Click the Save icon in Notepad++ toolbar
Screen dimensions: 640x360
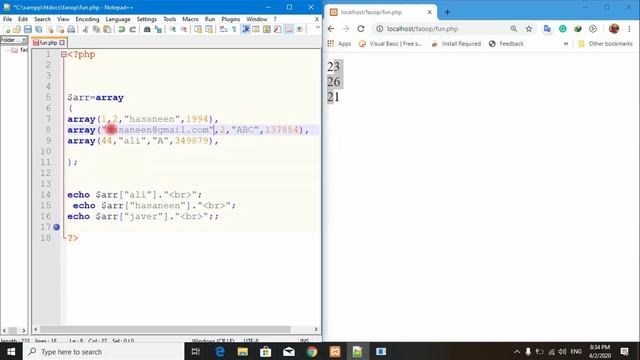[x=28, y=29]
